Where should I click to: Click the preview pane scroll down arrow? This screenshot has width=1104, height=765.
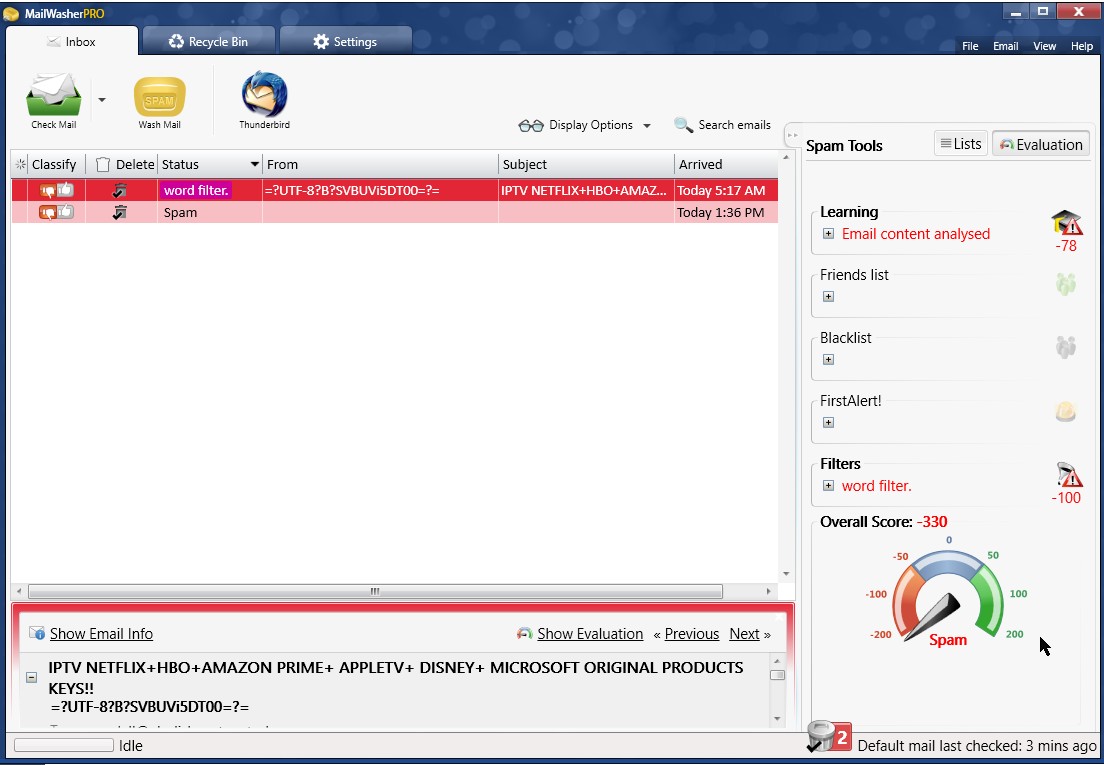777,719
